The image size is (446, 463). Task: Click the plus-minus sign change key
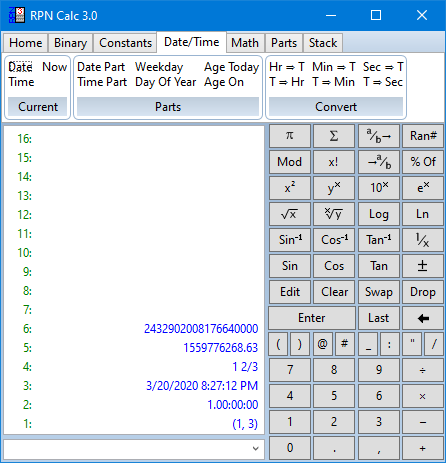coord(423,266)
